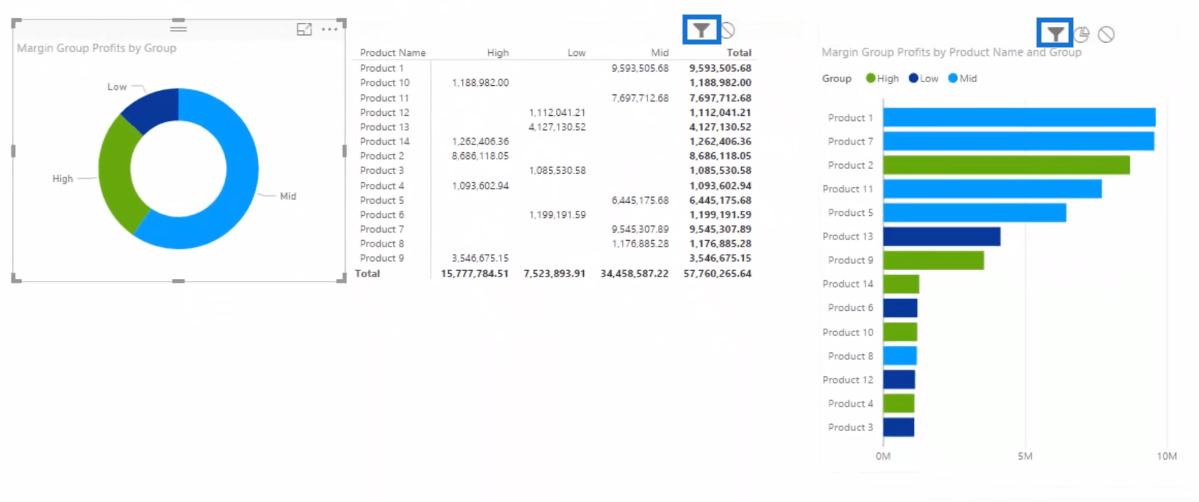The width and height of the screenshot is (1199, 502).
Task: Click the none interaction icon above the bar chart
Action: coord(1106,34)
